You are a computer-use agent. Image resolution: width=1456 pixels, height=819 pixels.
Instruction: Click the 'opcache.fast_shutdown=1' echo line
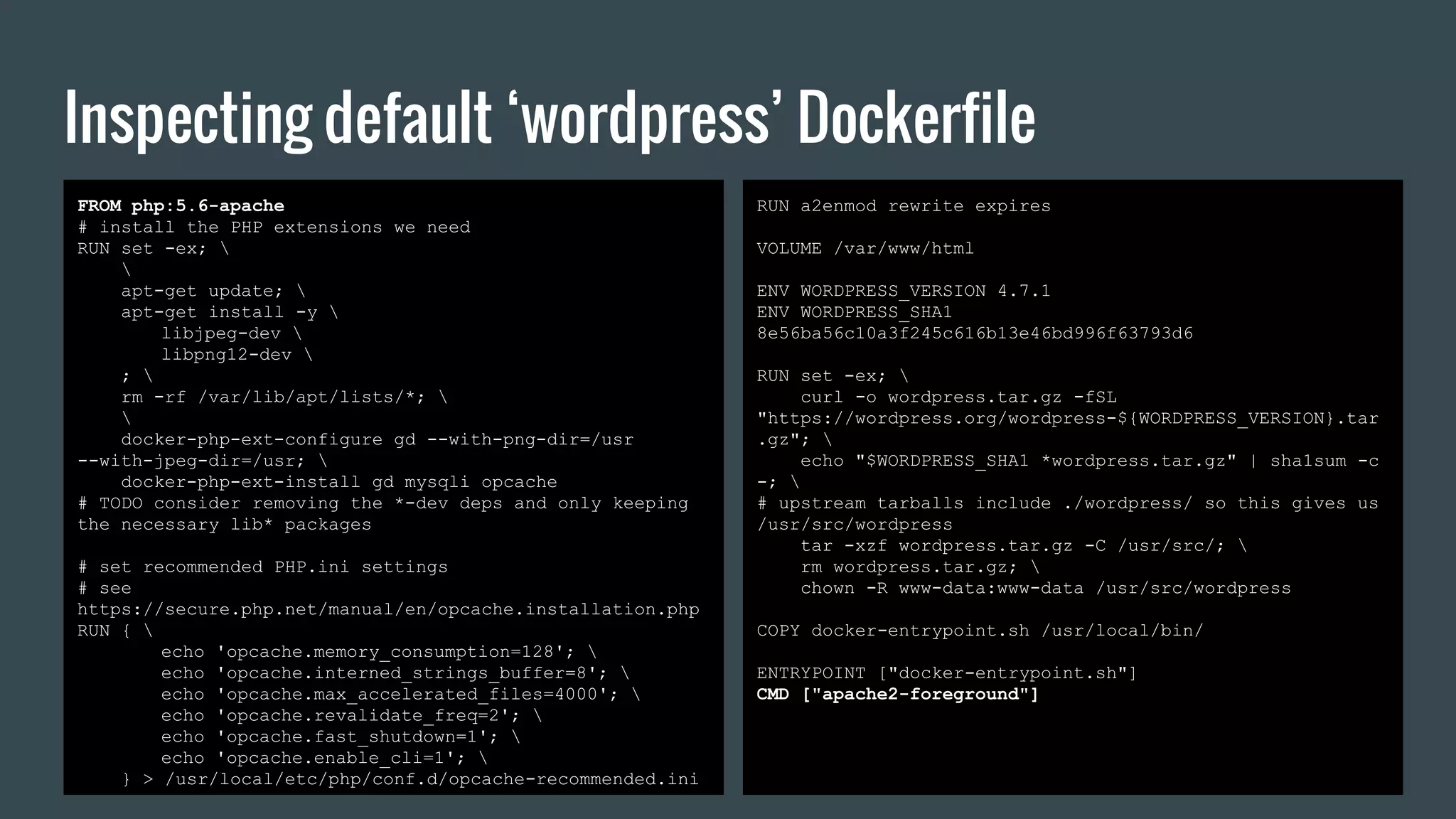click(x=341, y=737)
